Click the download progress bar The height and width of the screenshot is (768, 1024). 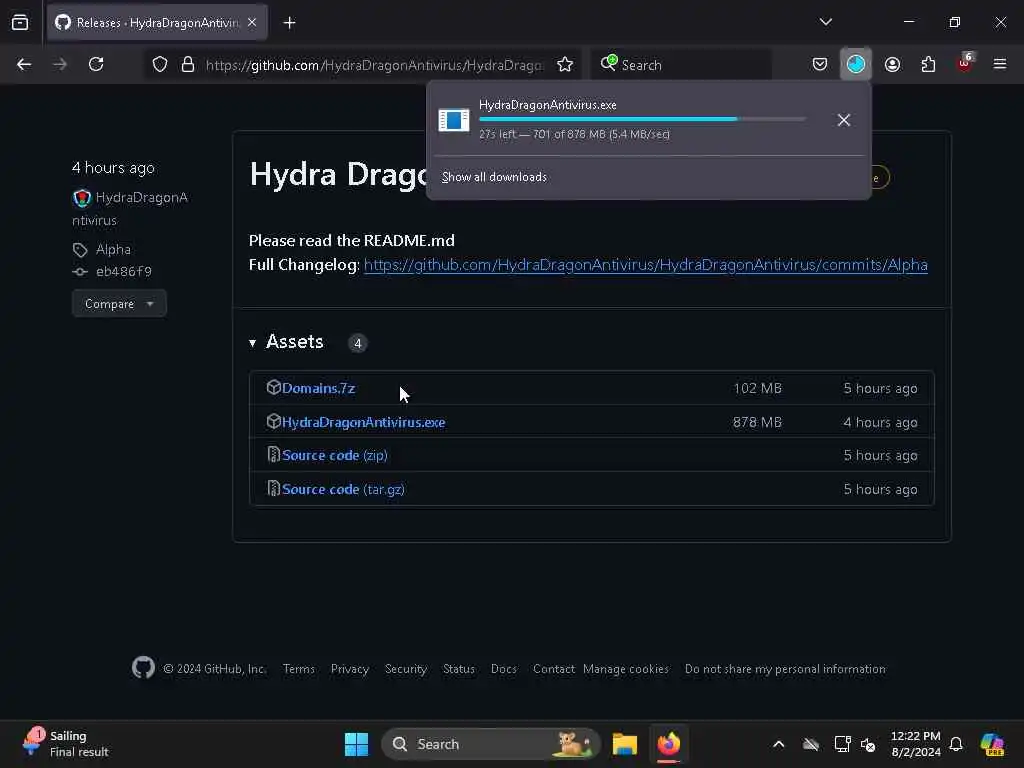(642, 119)
